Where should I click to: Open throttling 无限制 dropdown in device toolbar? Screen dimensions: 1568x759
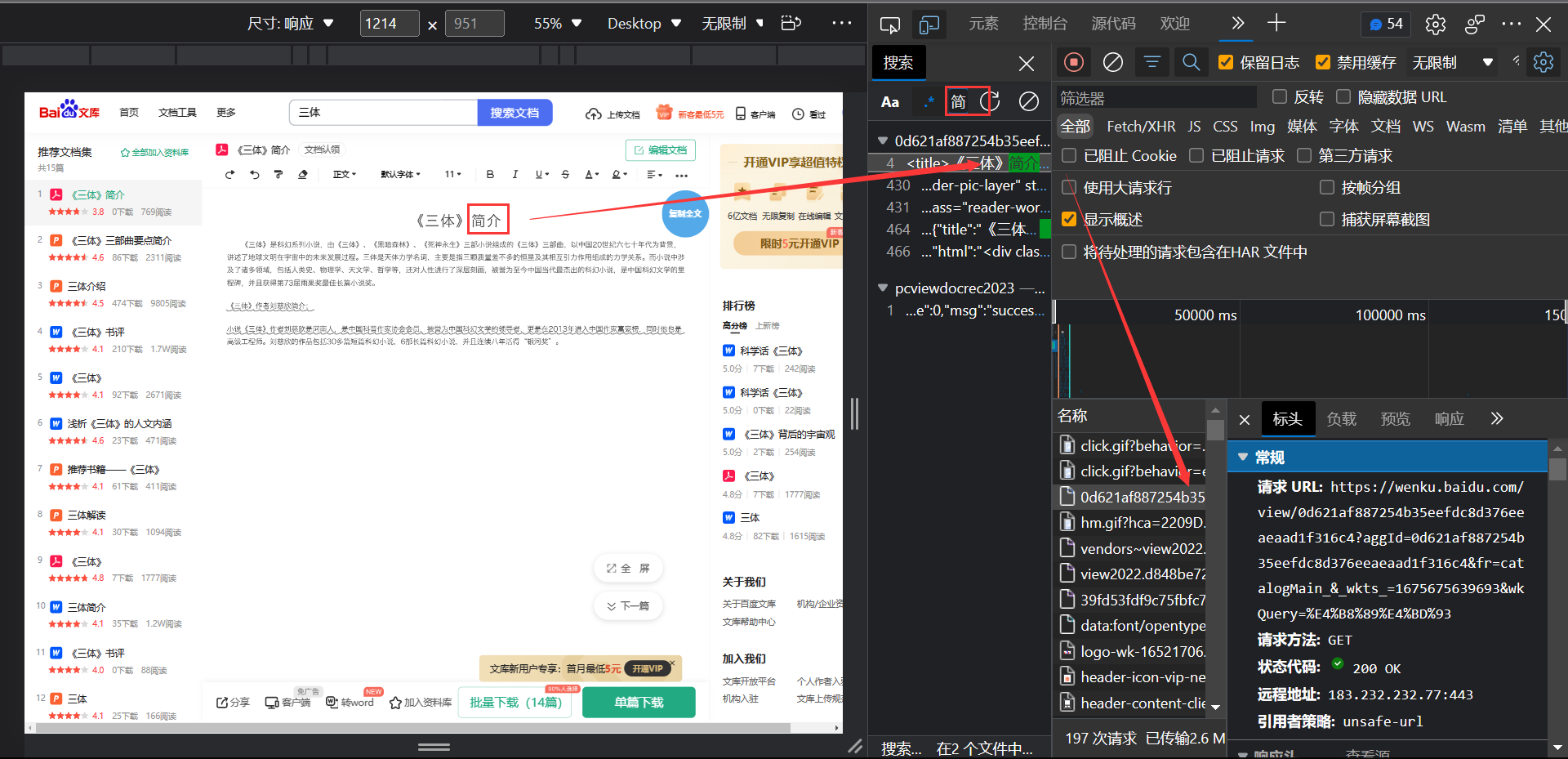(733, 23)
